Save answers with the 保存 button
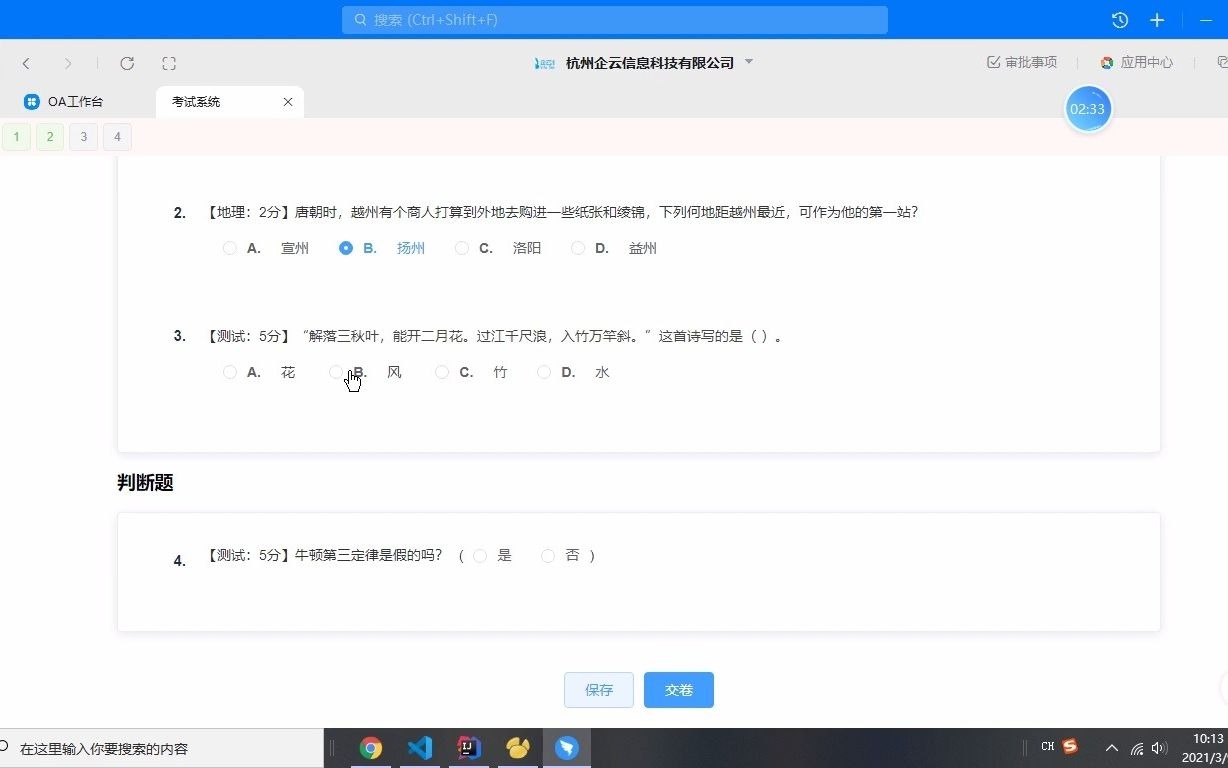Screen dimensions: 1228x768 pos(598,690)
